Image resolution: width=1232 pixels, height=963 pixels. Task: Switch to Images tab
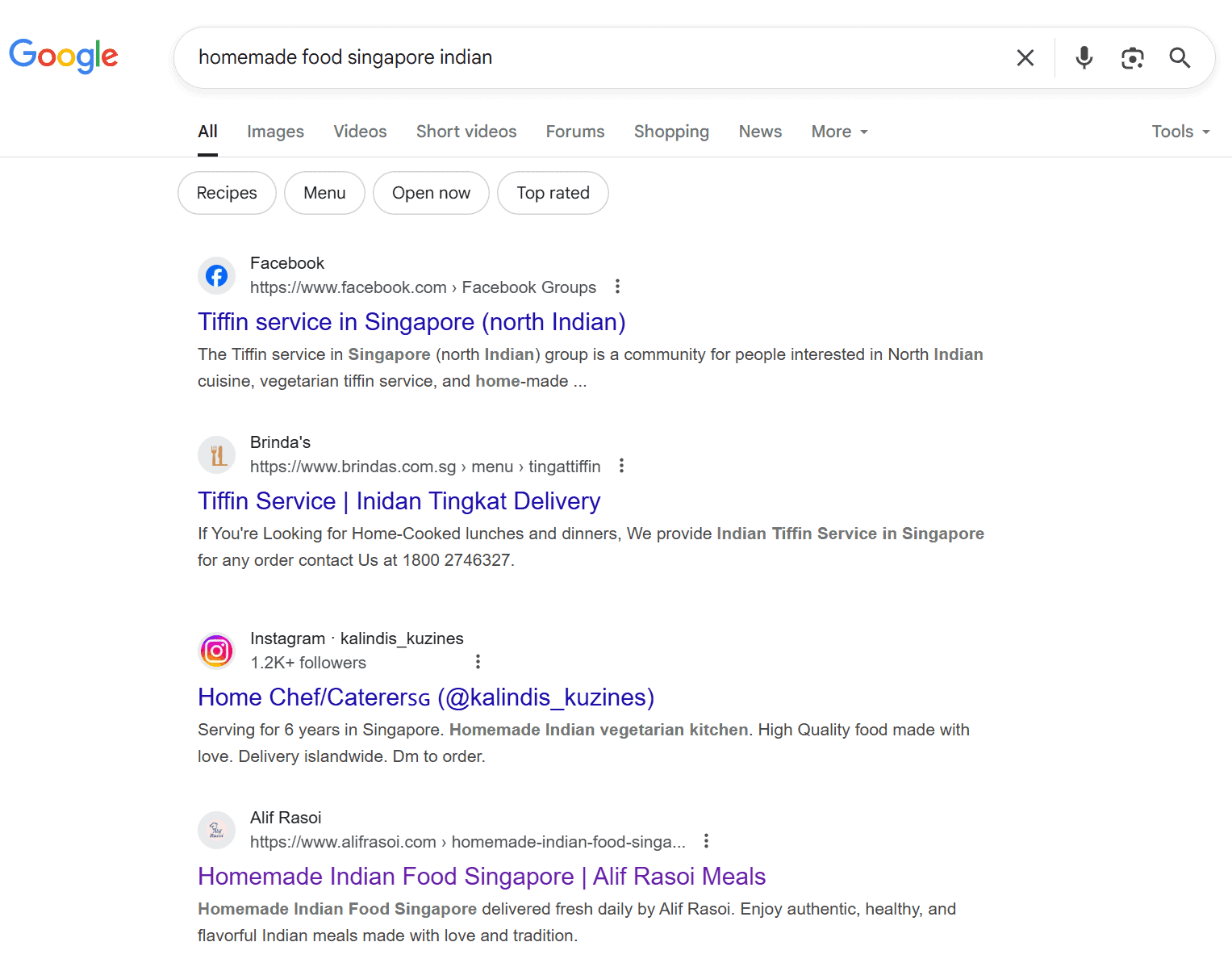[275, 132]
